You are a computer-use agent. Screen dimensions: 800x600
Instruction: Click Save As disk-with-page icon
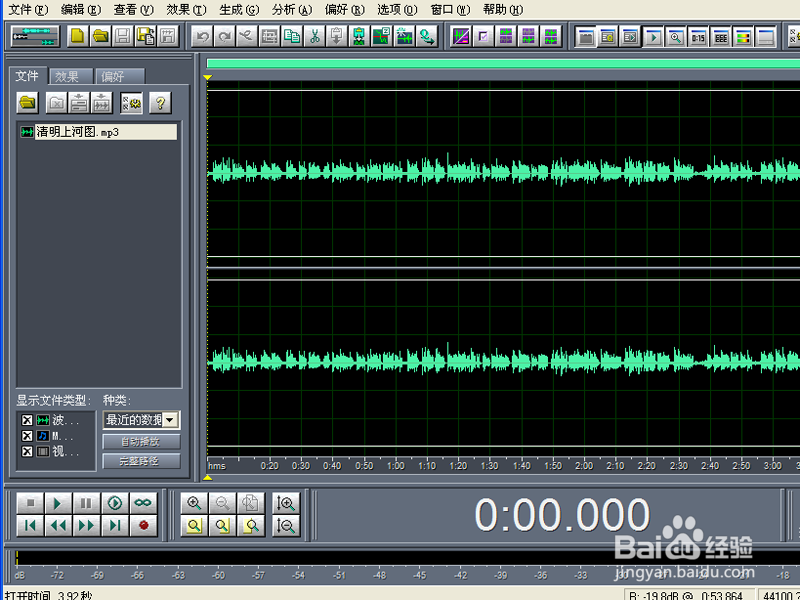pos(145,36)
